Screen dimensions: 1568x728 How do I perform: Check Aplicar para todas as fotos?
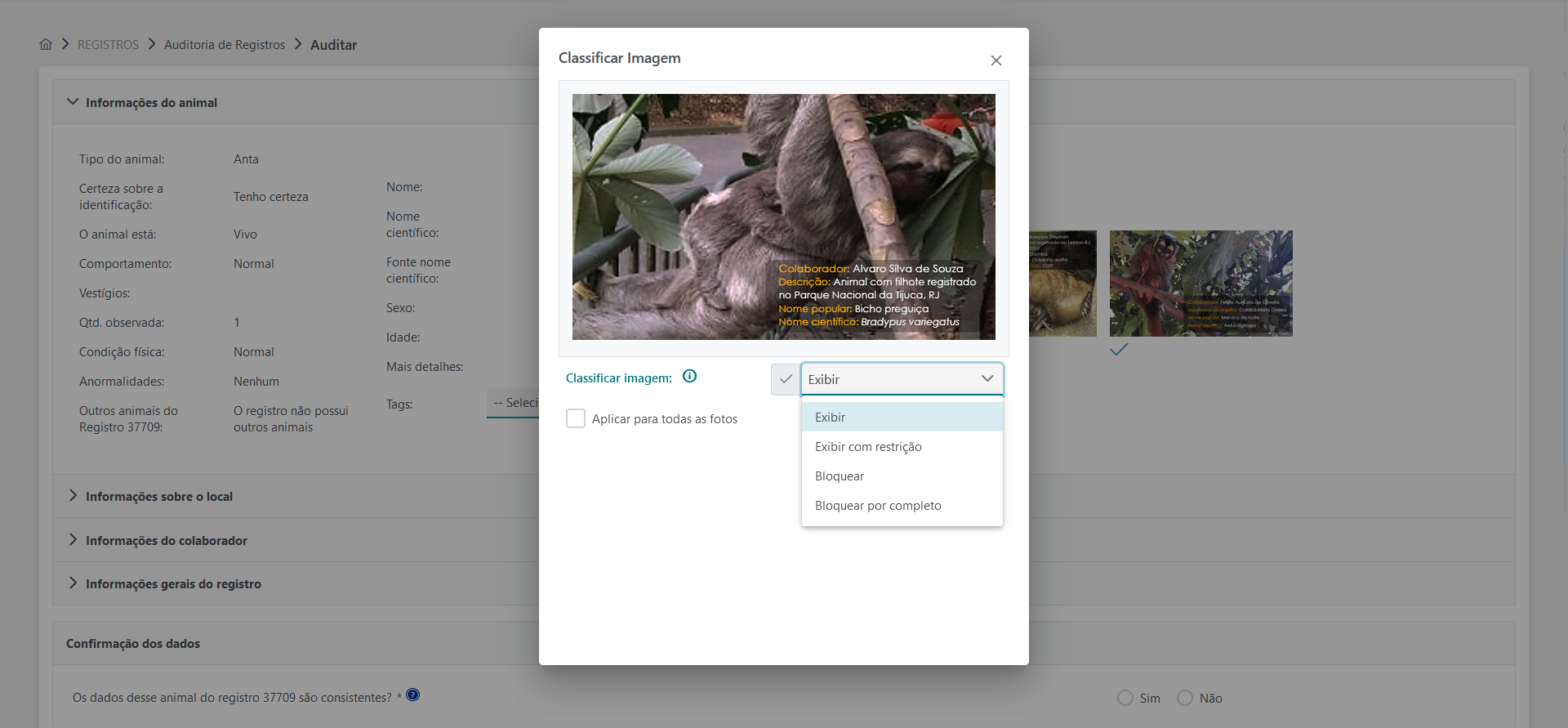pyautogui.click(x=576, y=418)
